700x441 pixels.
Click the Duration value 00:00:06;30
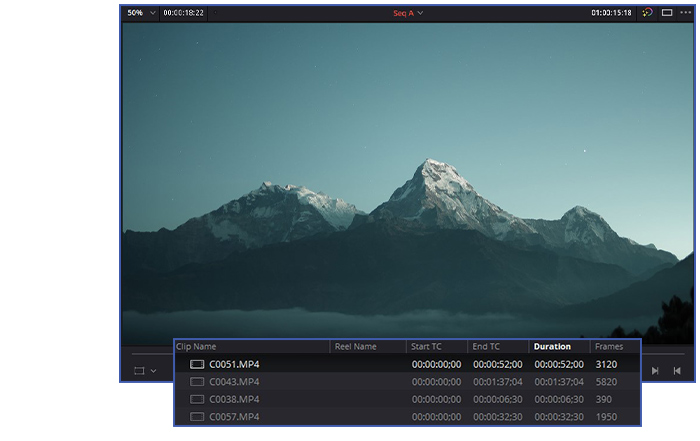(559, 399)
